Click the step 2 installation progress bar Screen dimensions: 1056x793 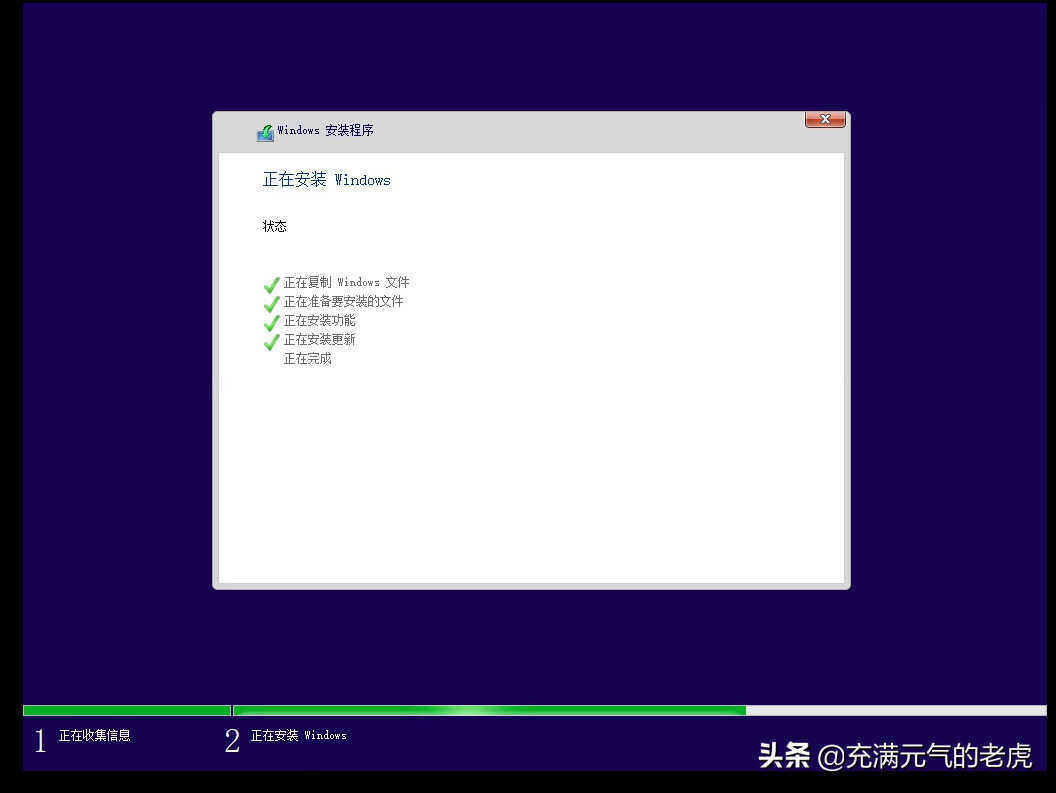640,710
